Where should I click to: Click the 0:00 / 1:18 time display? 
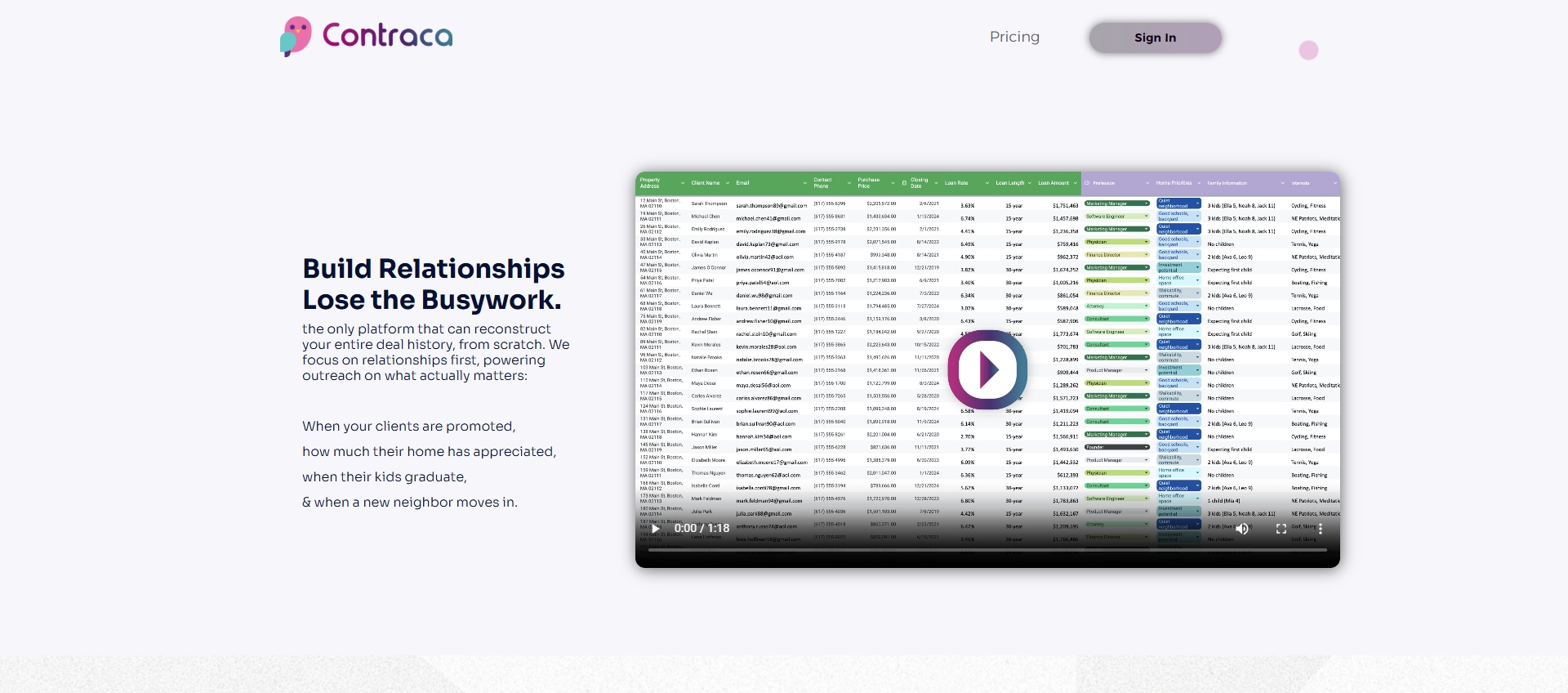(x=702, y=529)
